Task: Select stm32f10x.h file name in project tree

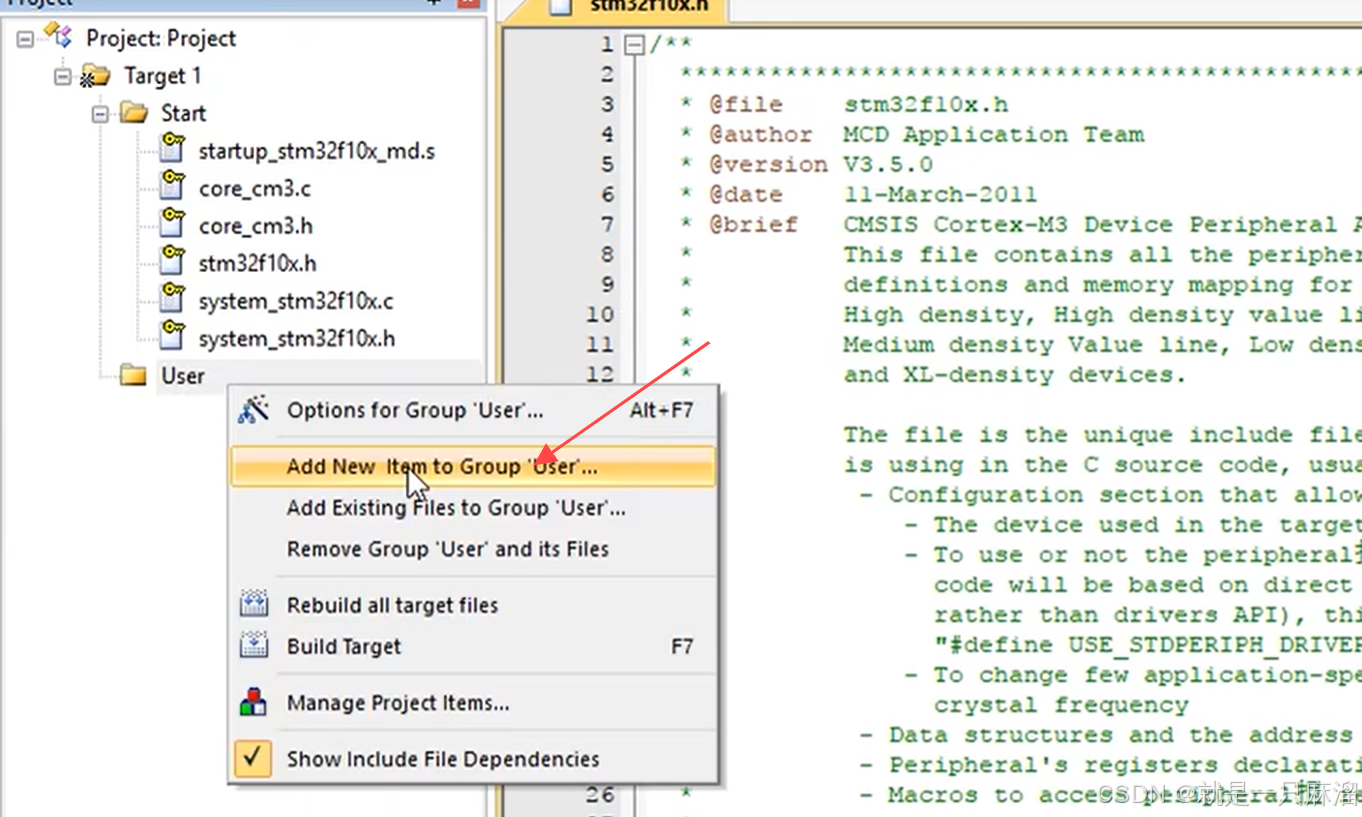Action: (257, 263)
